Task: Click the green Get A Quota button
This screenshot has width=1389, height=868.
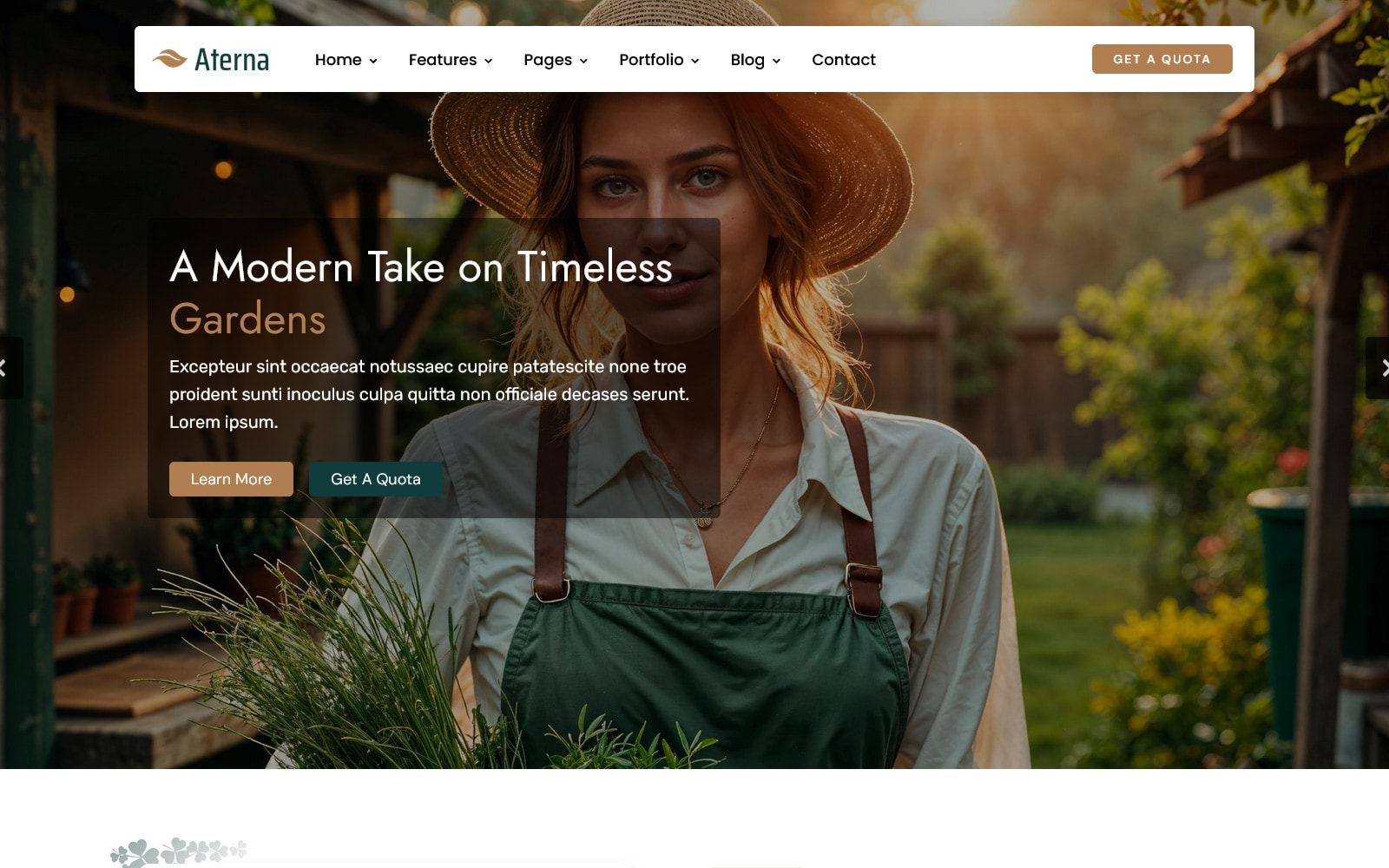Action: [376, 479]
